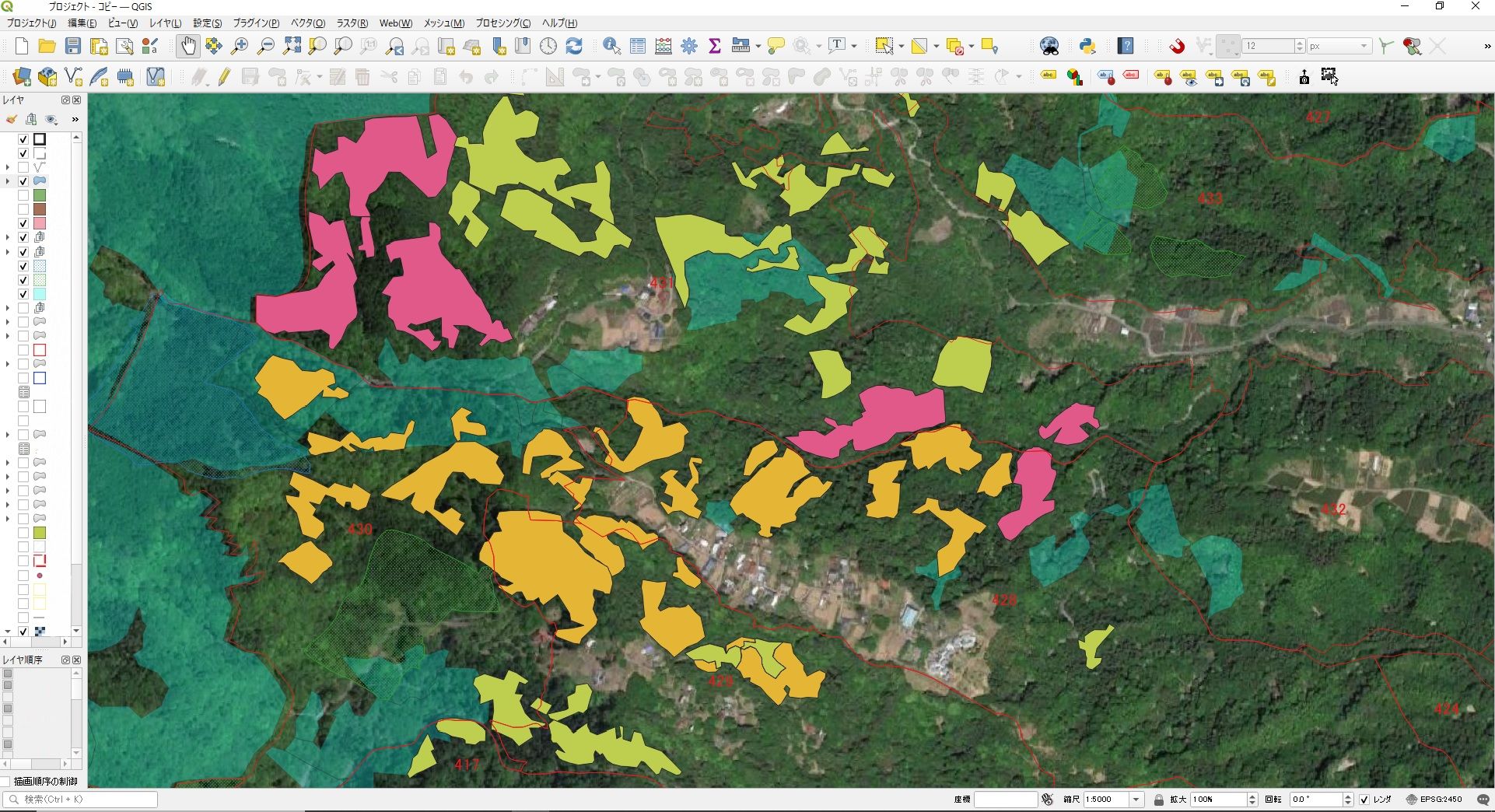Click the pink layer color swatch
The width and height of the screenshot is (1495, 812).
pyautogui.click(x=40, y=224)
